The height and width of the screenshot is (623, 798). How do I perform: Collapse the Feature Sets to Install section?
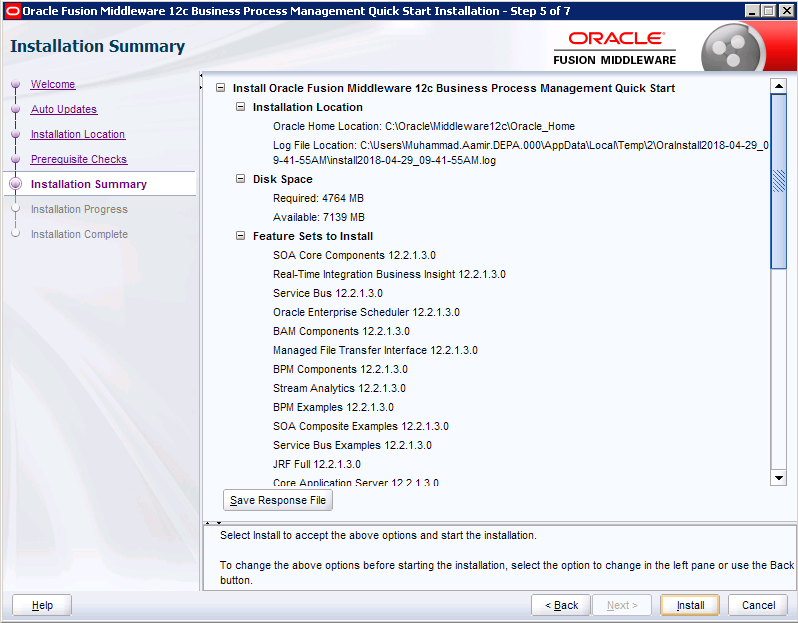pyautogui.click(x=240, y=236)
